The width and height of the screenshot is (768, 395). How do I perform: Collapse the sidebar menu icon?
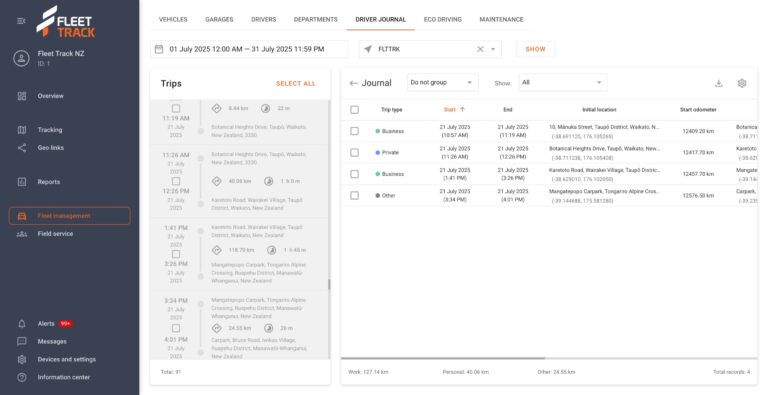tap(21, 21)
